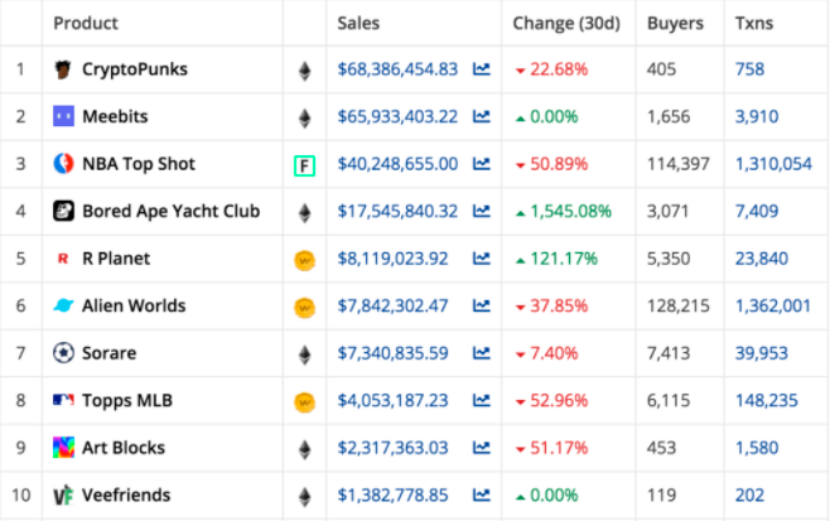Open the R Planet sales chart icon
This screenshot has width=831, height=521.
click(481, 259)
